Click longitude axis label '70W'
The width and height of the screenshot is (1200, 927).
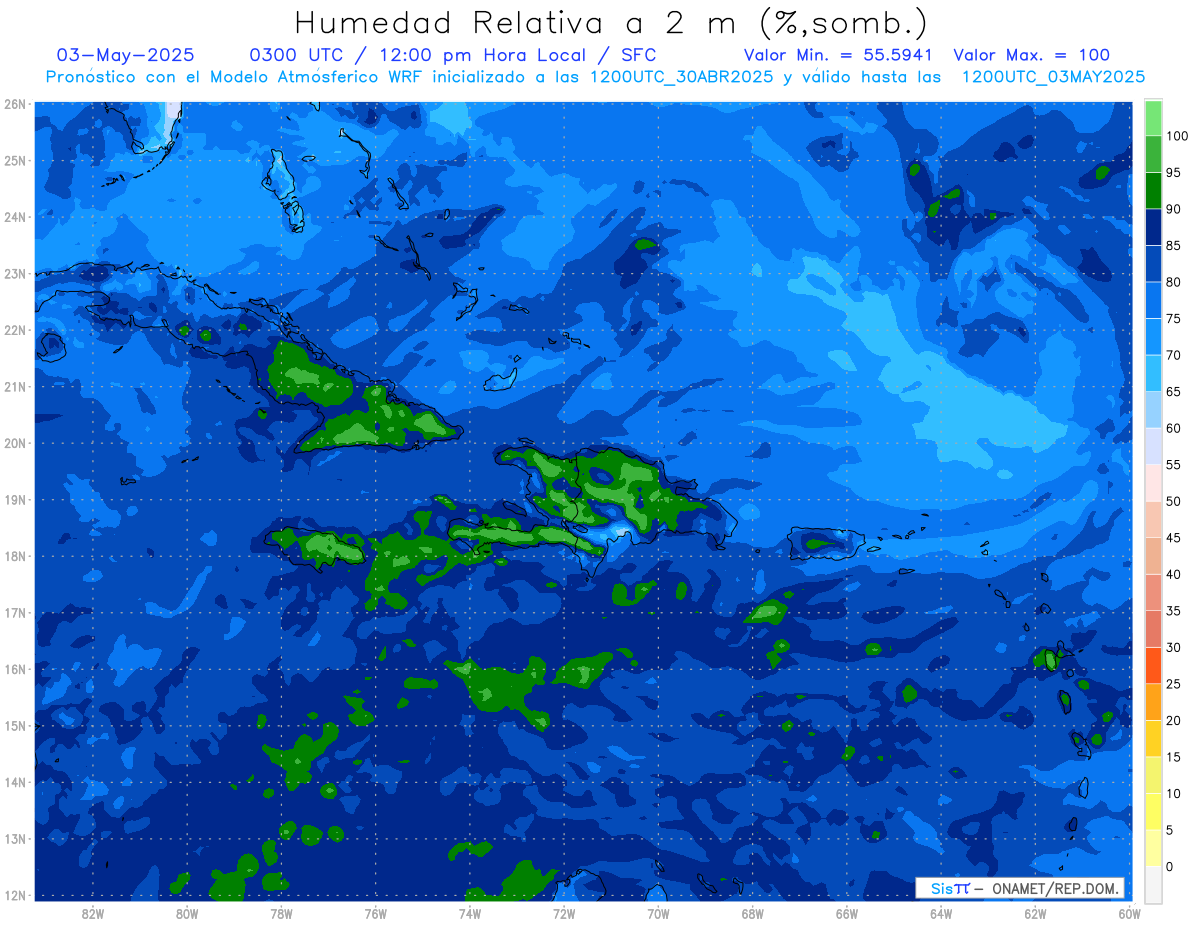coord(658,913)
